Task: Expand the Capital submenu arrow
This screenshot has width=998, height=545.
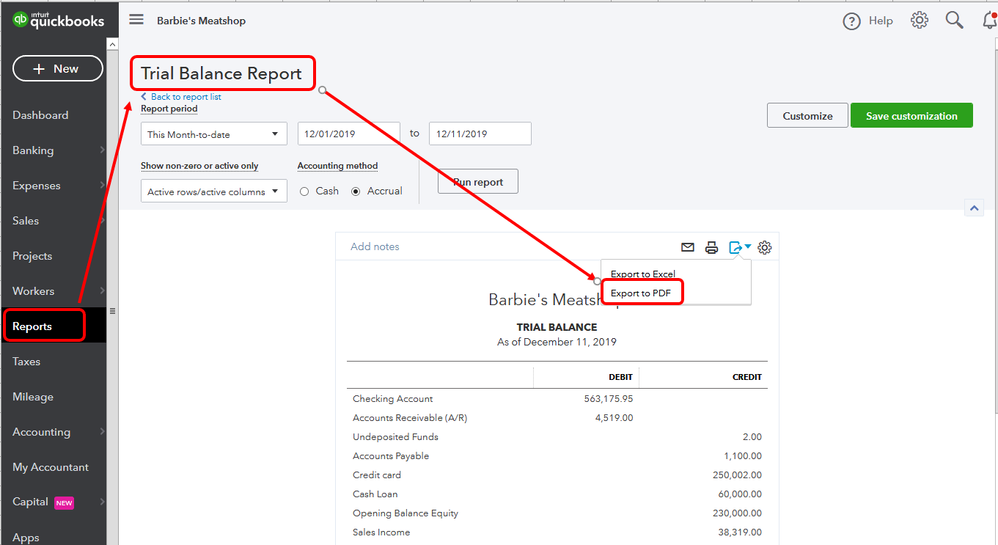Action: coord(102,502)
